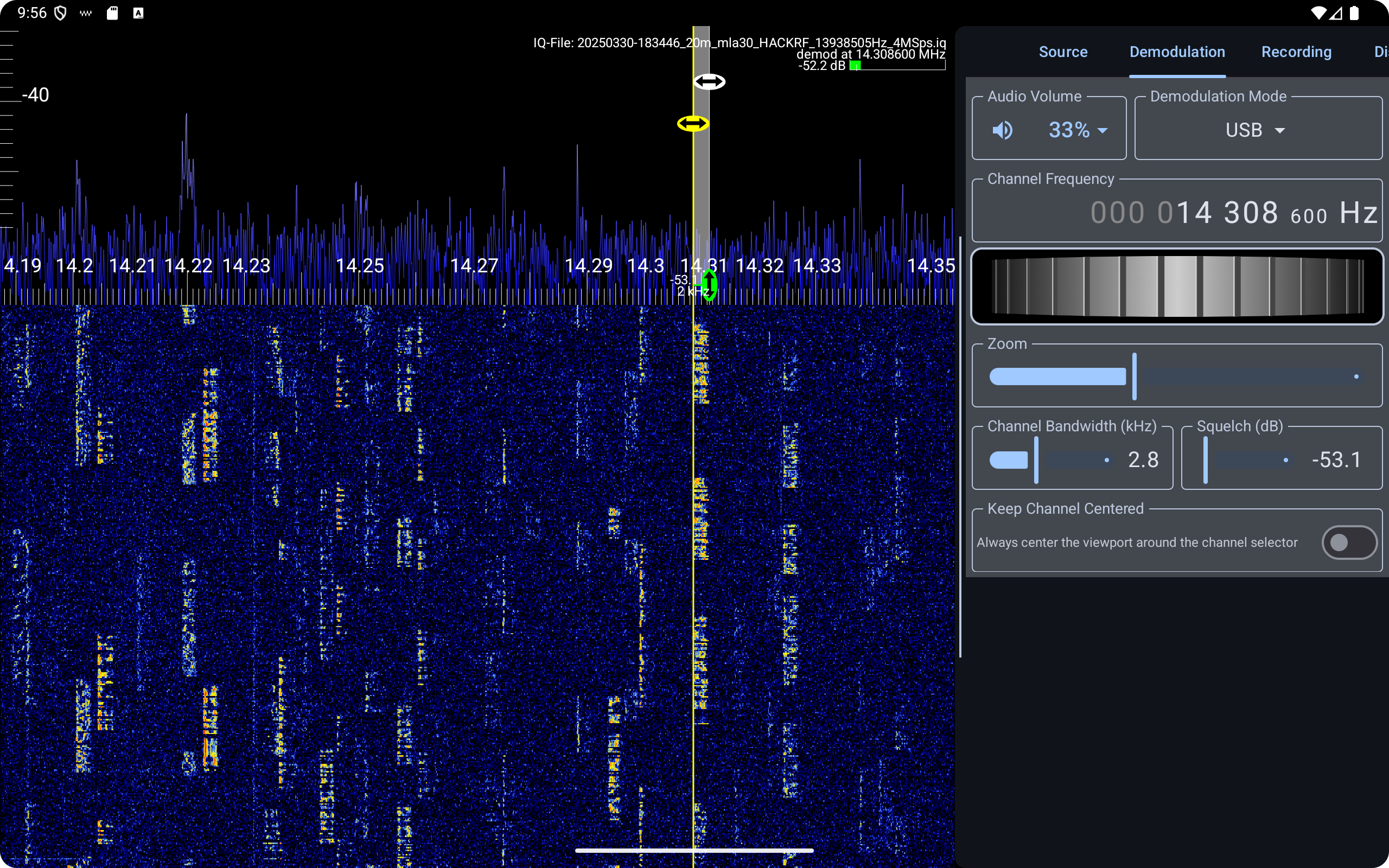Image resolution: width=1389 pixels, height=868 pixels.
Task: Open the 33% audio volume dropdown
Action: 1078,130
